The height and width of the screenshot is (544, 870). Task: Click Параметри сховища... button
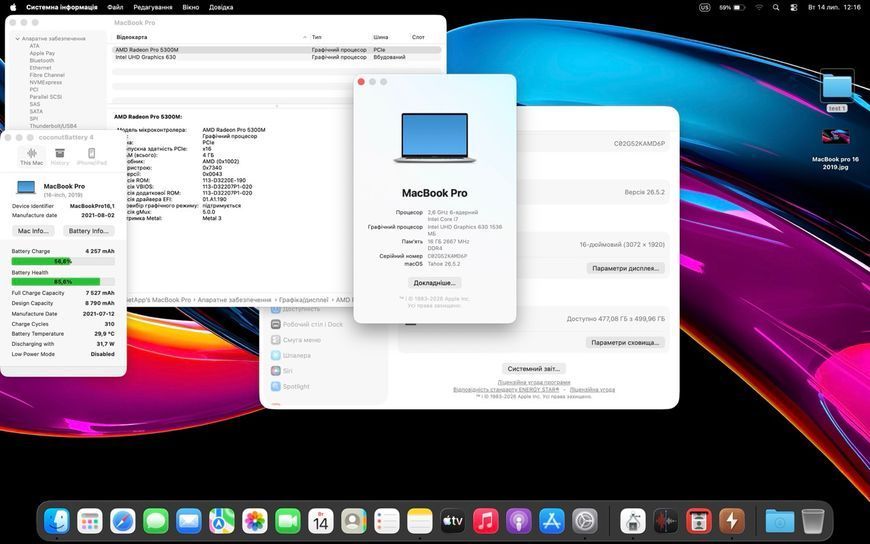point(625,342)
